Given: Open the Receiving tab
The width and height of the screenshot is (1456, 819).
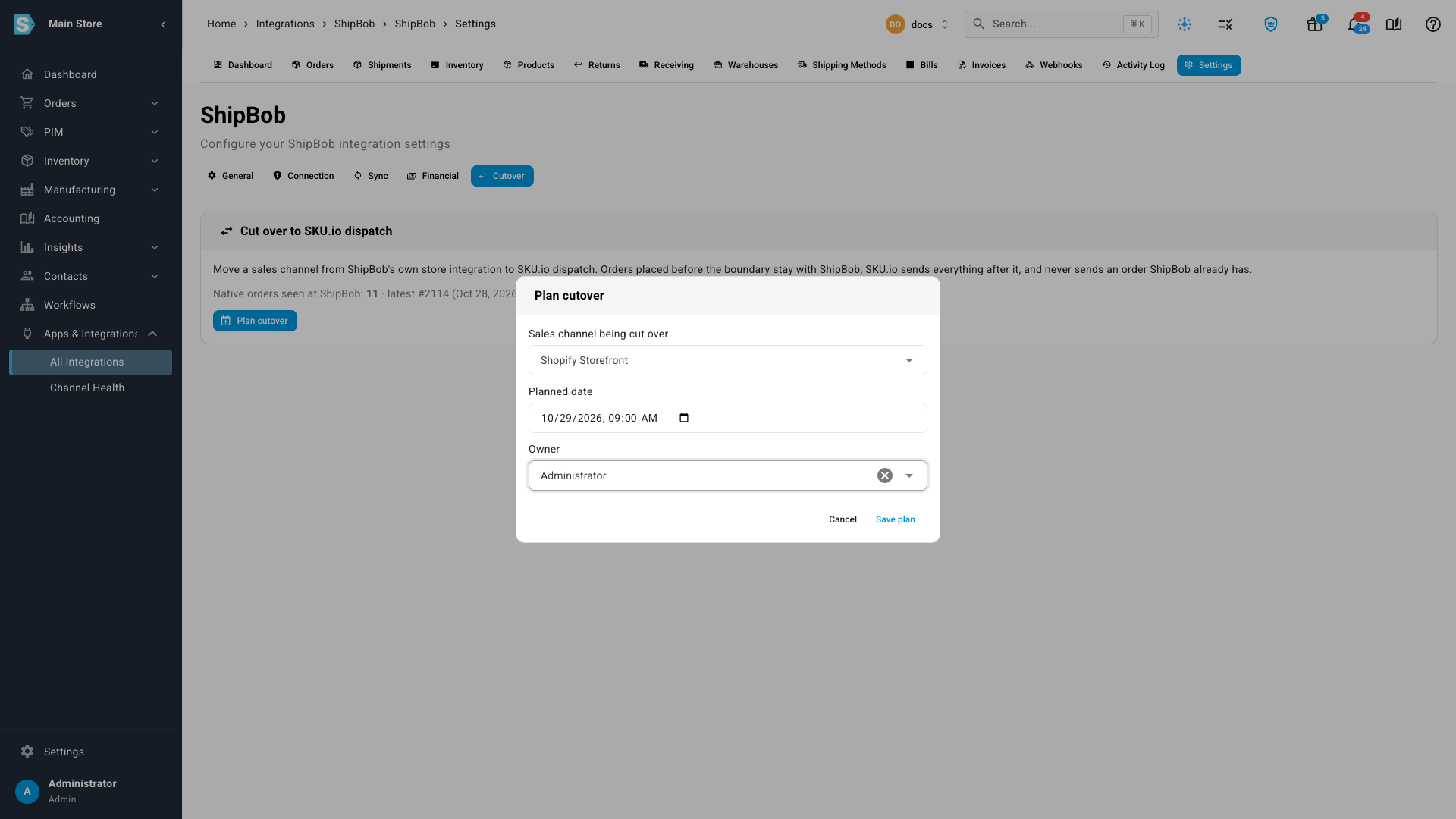Looking at the screenshot, I should (667, 65).
